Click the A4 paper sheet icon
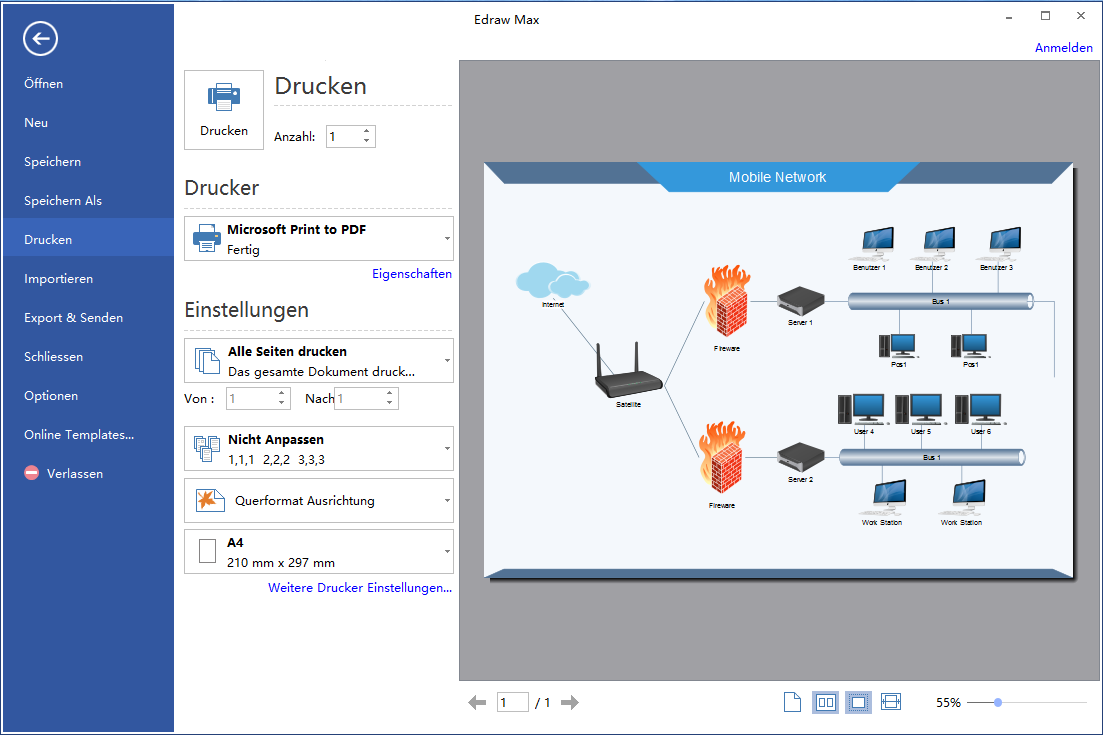This screenshot has width=1103, height=735. point(208,551)
